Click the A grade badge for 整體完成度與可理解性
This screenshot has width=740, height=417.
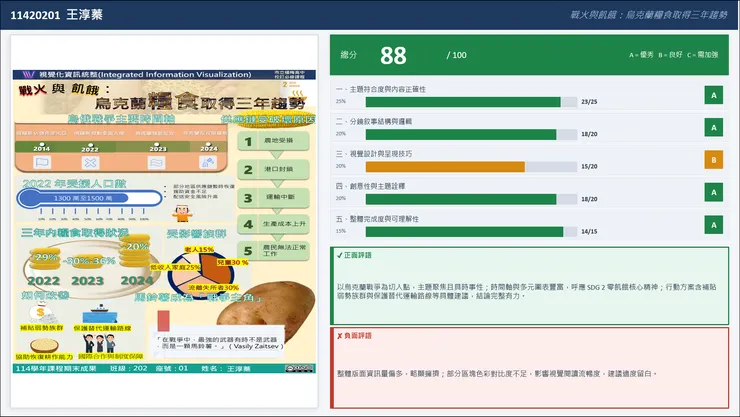(x=714, y=225)
